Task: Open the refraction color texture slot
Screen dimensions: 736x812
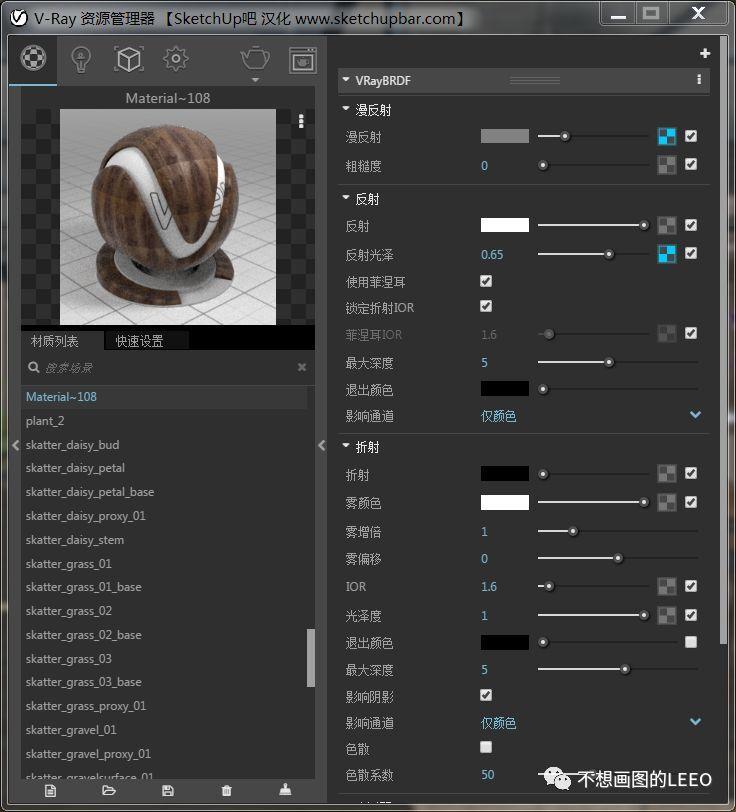Action: 667,473
